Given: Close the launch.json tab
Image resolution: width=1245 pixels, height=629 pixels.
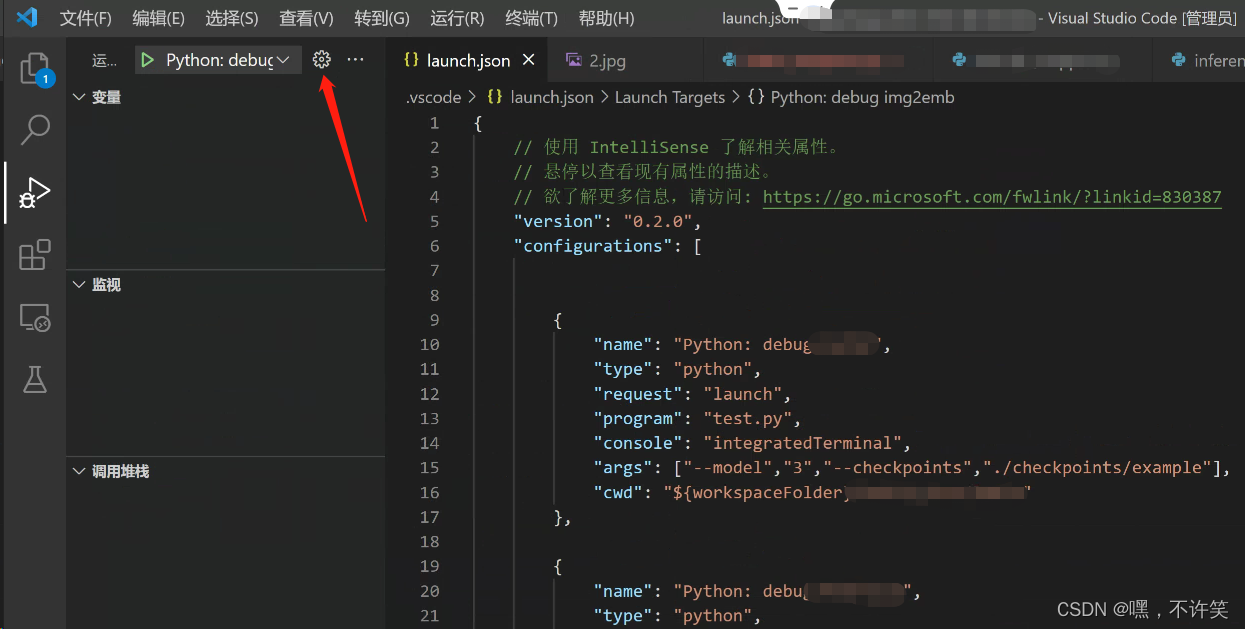Looking at the screenshot, I should 529,61.
